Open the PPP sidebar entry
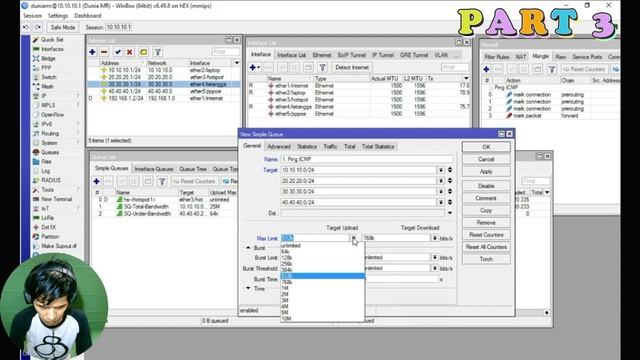 (46, 68)
